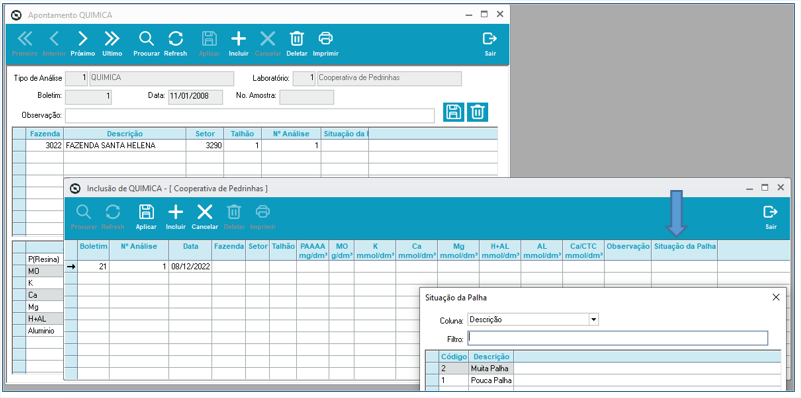
Task: Click the Laboratório Cooperativa de Pedrinhas field
Action: 389,78
